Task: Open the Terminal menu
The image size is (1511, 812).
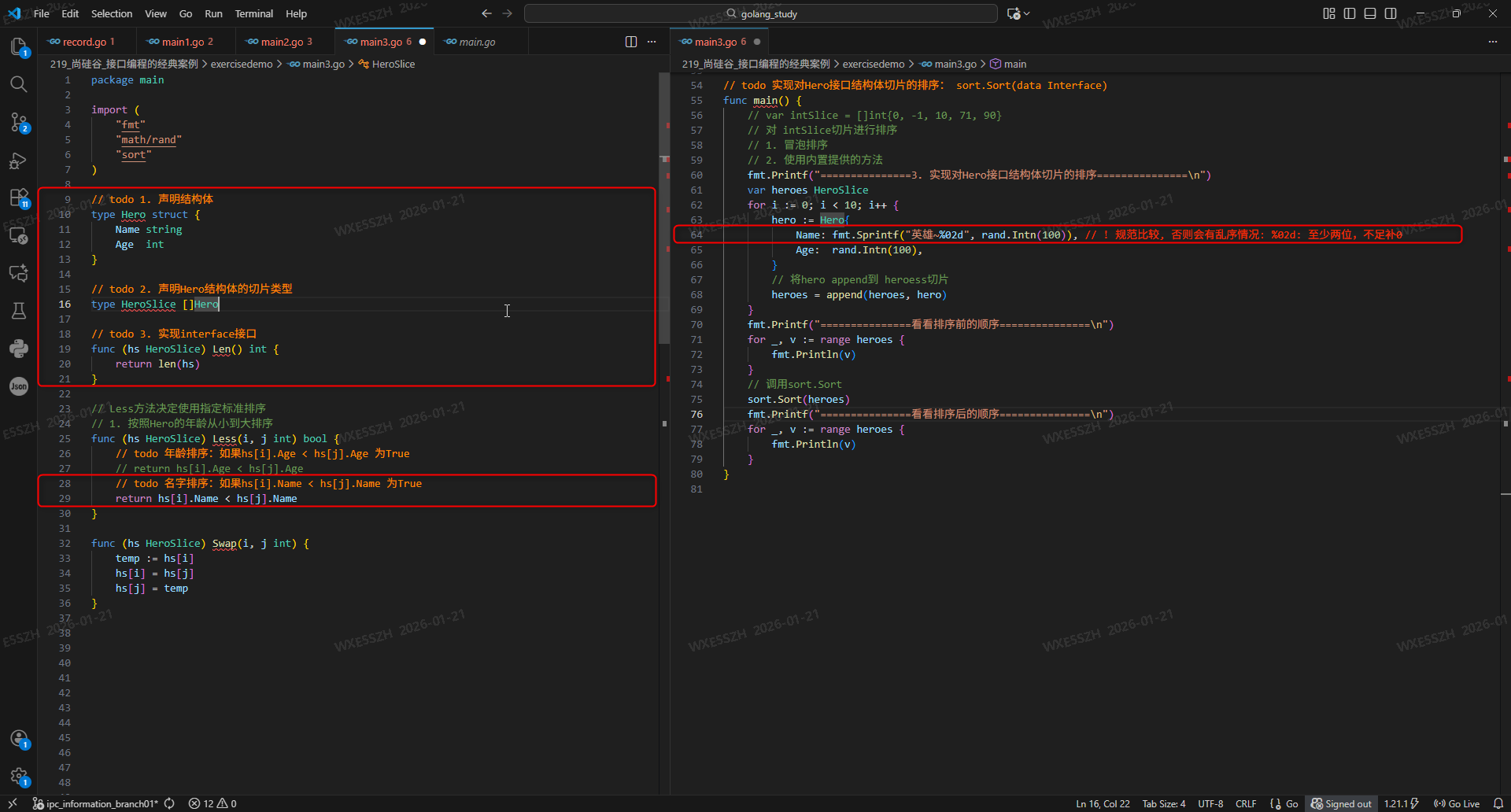Action: (254, 13)
